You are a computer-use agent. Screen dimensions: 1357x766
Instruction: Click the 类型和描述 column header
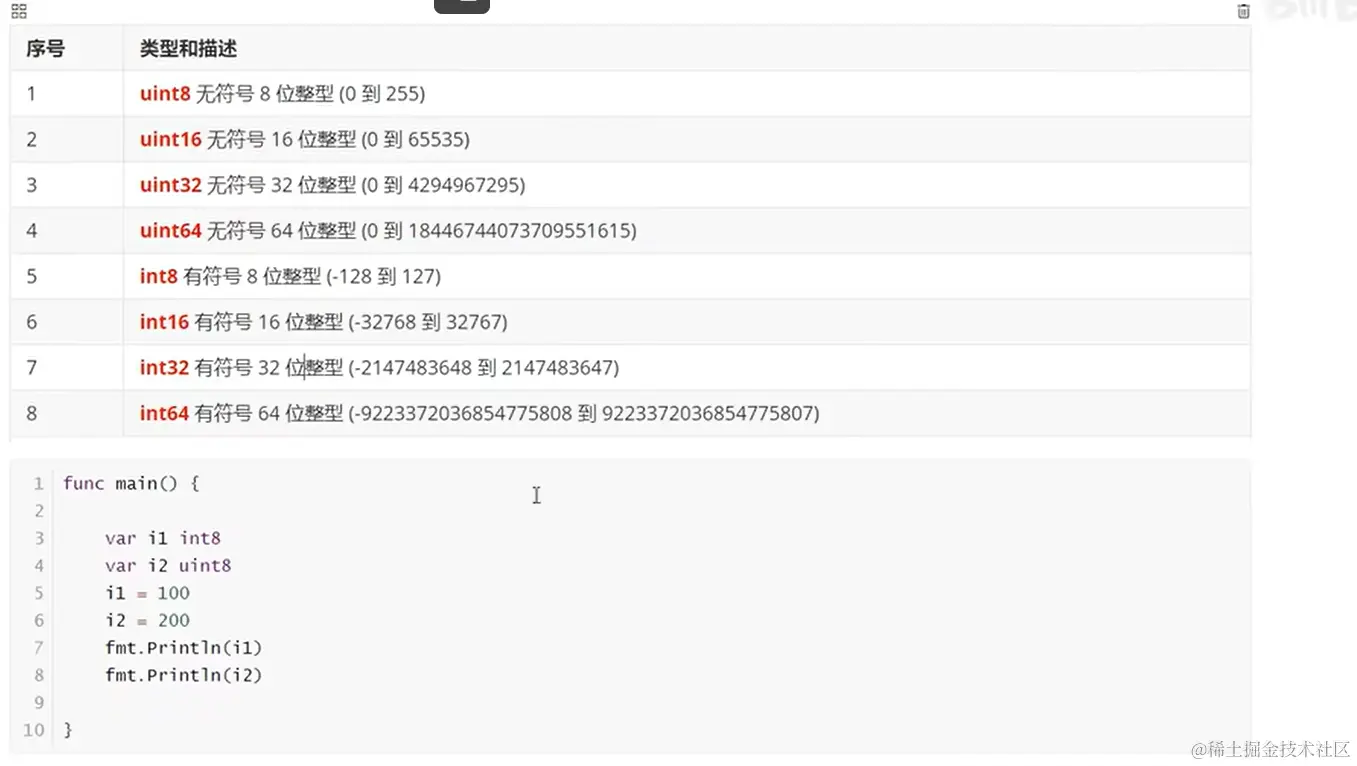[x=687, y=48]
